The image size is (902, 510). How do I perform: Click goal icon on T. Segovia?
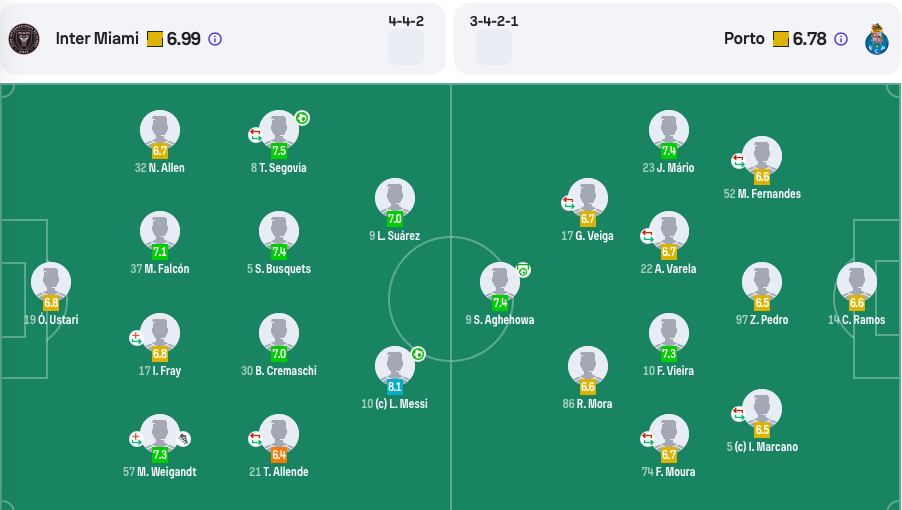[x=302, y=118]
